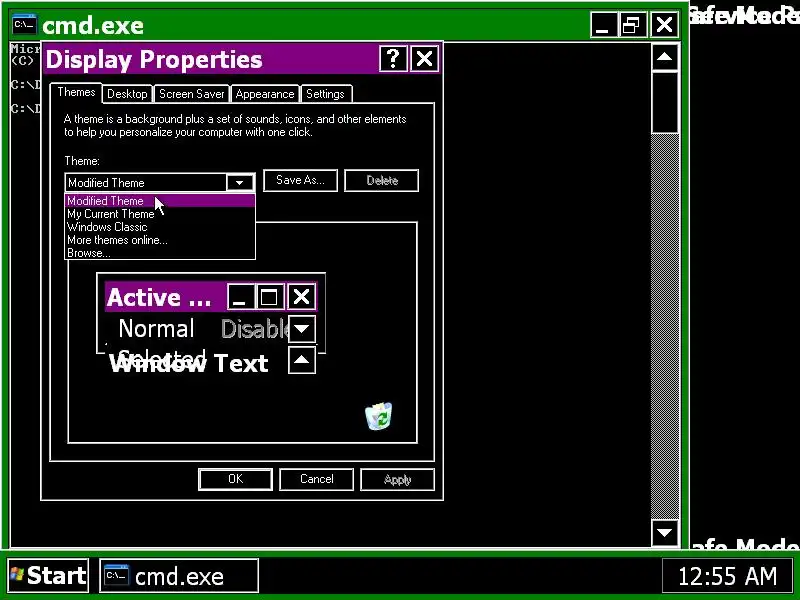Click preview window's close X button
The height and width of the screenshot is (600, 800).
[301, 297]
